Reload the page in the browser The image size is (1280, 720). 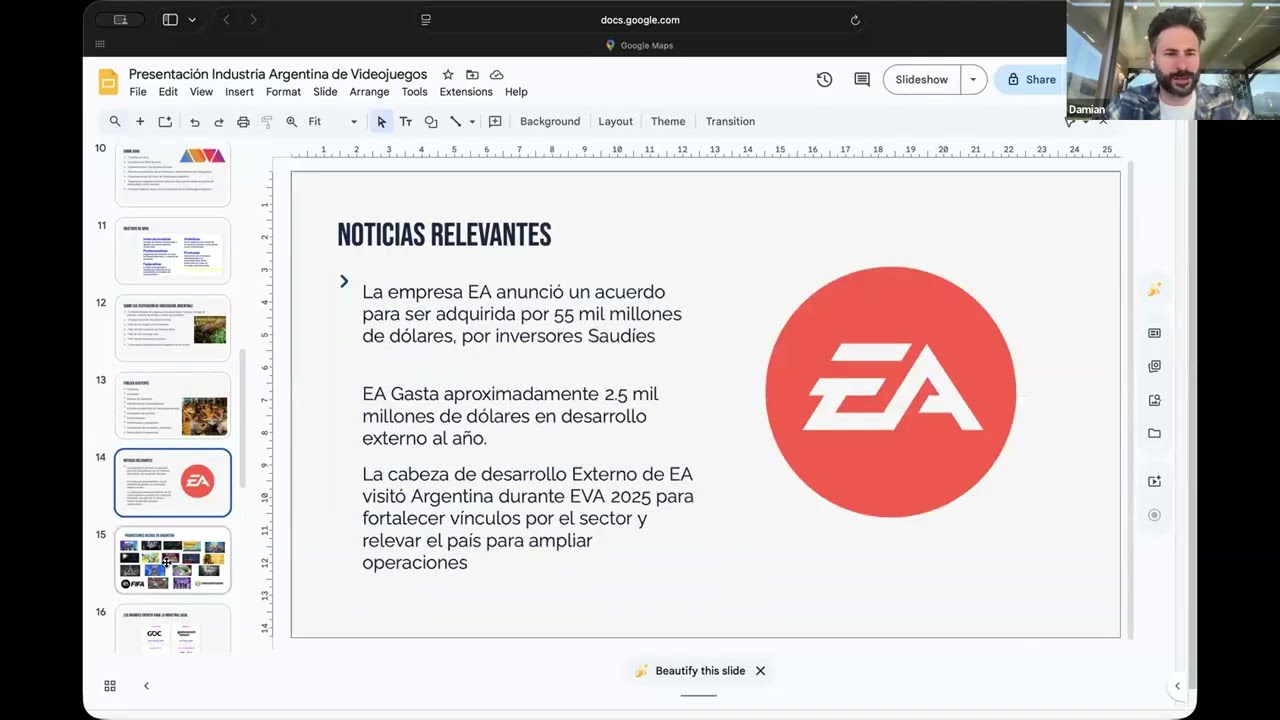855,20
